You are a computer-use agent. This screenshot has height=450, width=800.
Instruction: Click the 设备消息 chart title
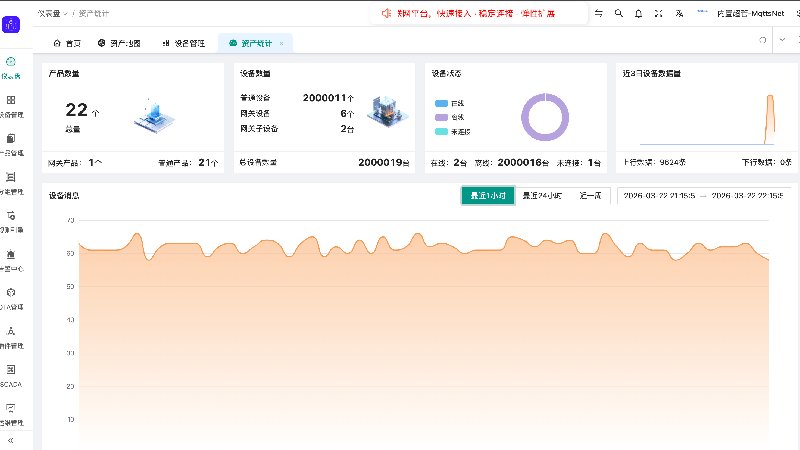[64, 195]
